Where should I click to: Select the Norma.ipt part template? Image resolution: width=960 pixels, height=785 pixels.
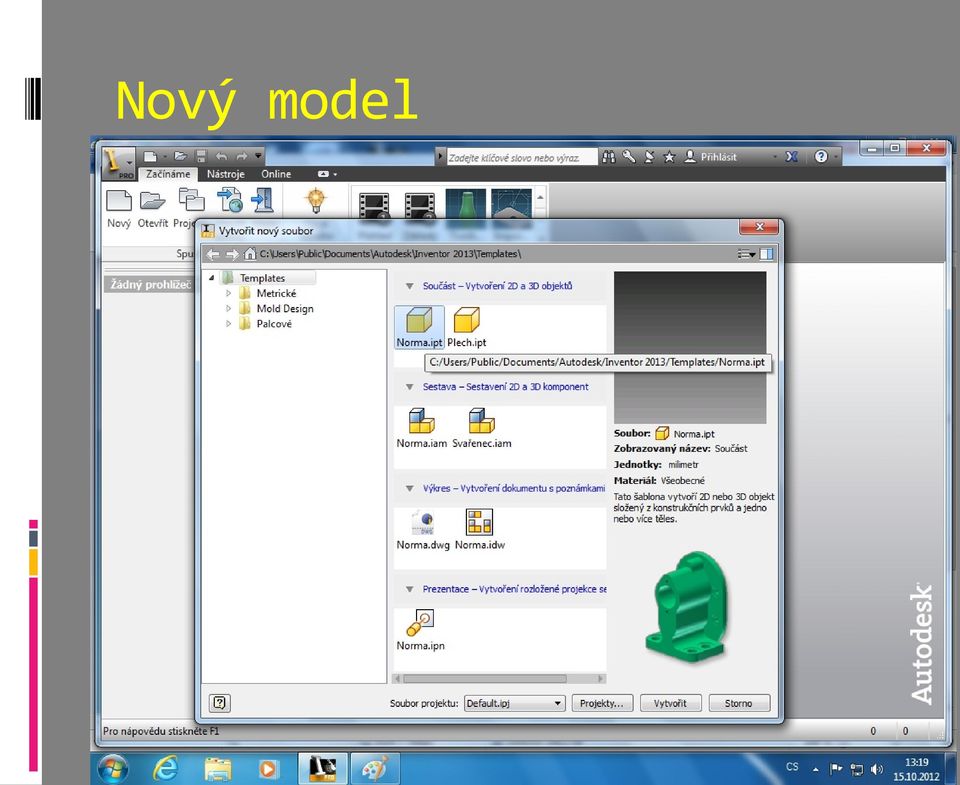click(419, 327)
